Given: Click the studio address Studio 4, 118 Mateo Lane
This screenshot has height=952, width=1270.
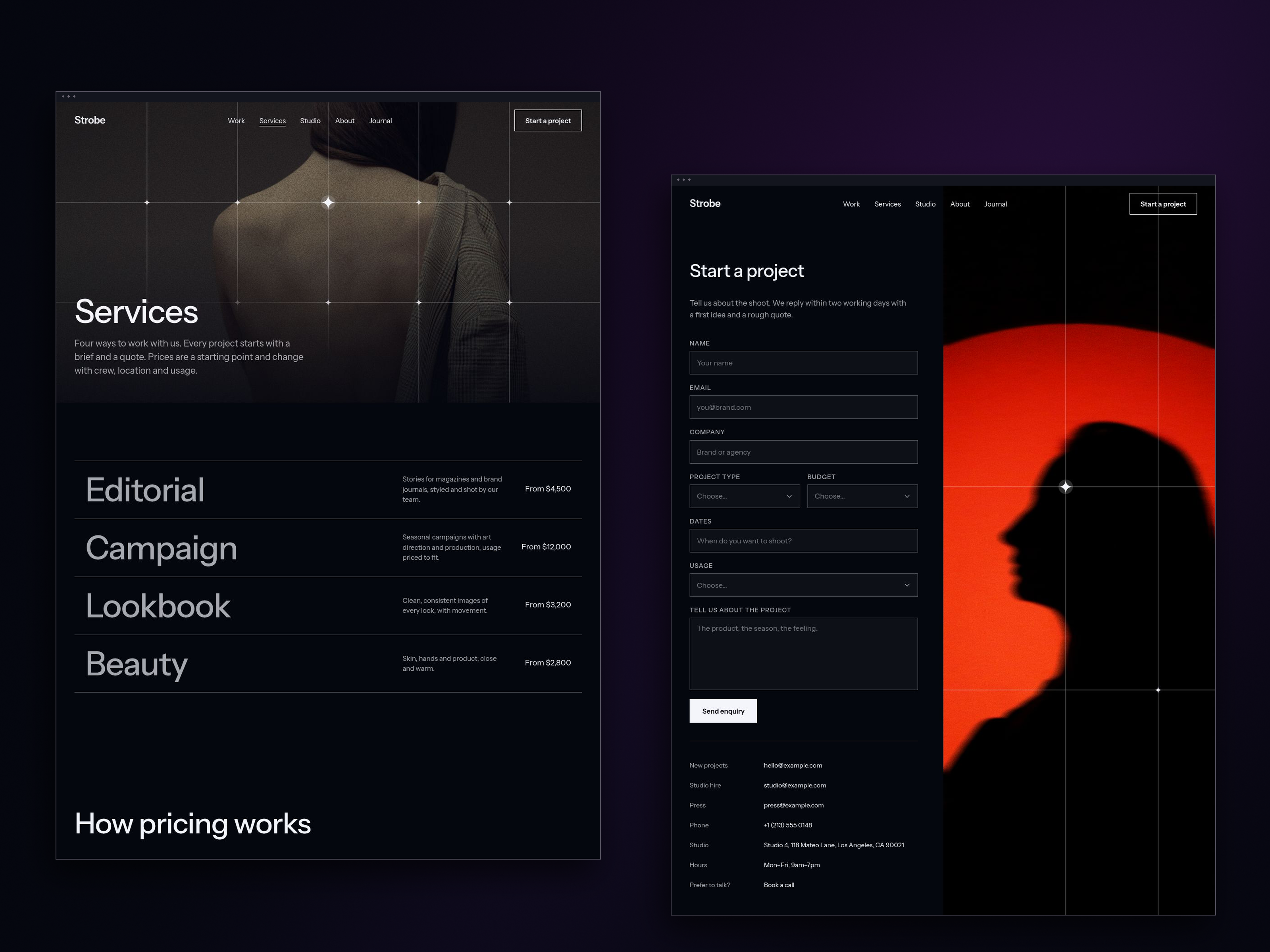Looking at the screenshot, I should 834,845.
